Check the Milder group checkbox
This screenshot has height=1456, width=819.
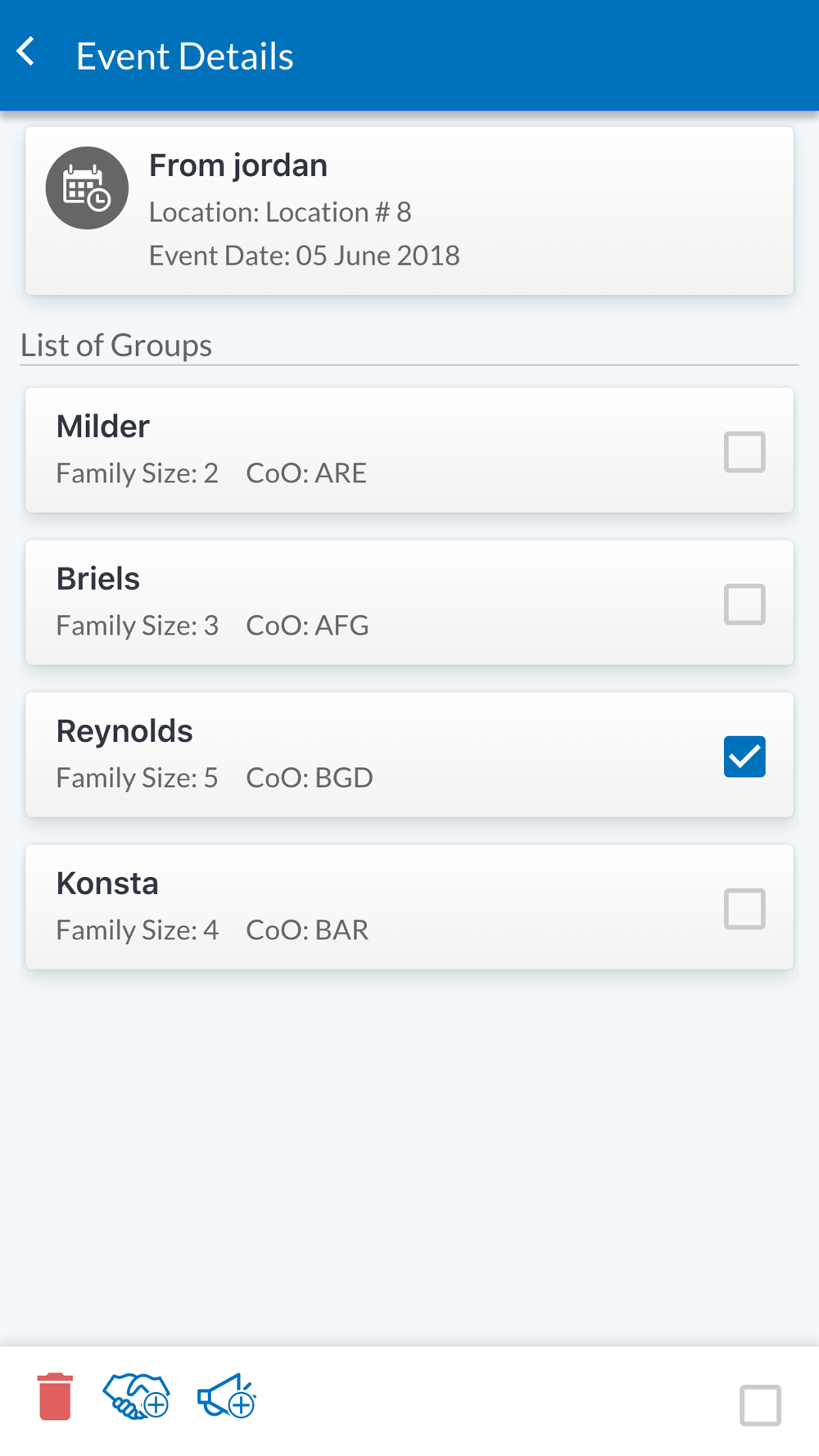744,452
